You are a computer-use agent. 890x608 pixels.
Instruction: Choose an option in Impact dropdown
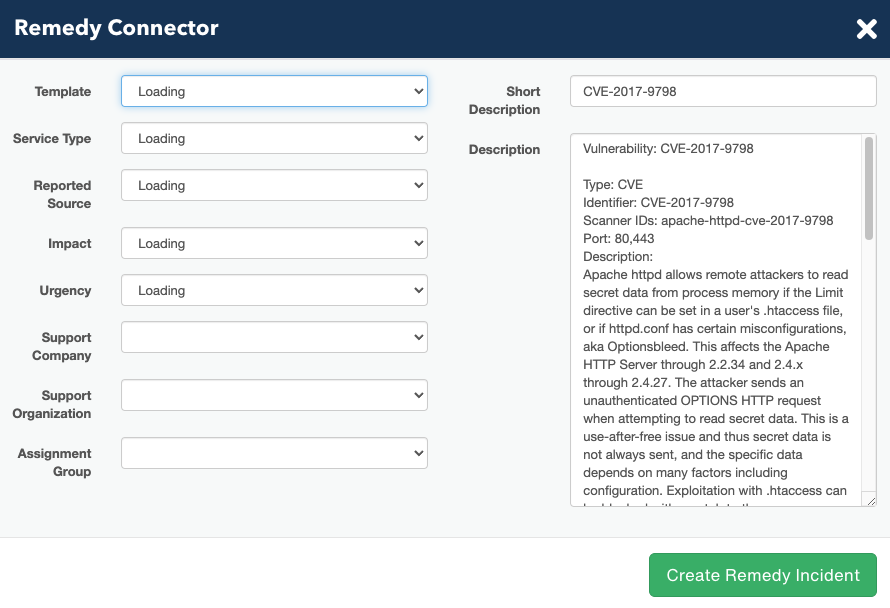click(x=274, y=244)
